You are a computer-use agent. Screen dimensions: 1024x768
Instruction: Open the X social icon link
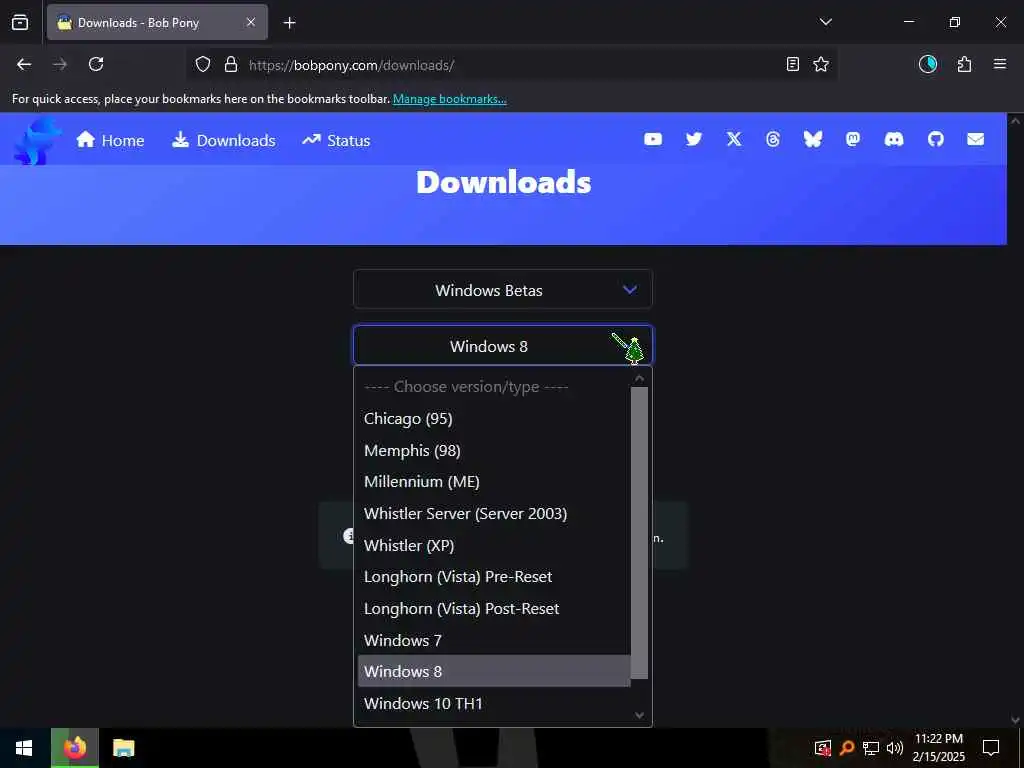pyautogui.click(x=734, y=139)
